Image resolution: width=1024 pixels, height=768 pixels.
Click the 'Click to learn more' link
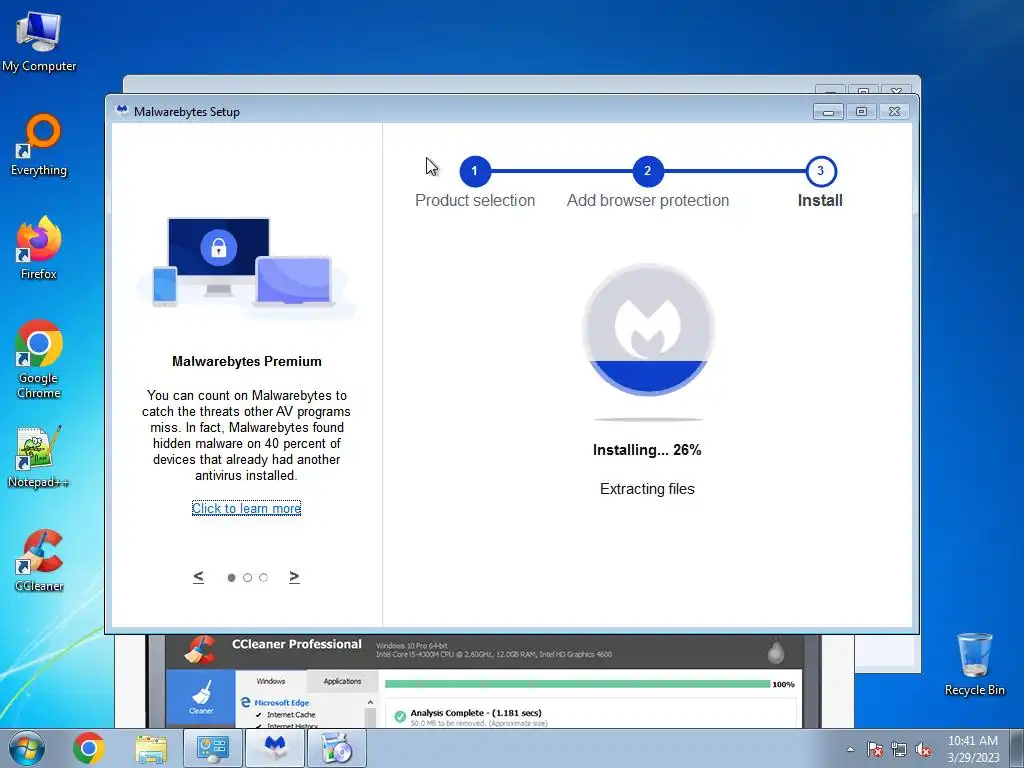pos(246,508)
